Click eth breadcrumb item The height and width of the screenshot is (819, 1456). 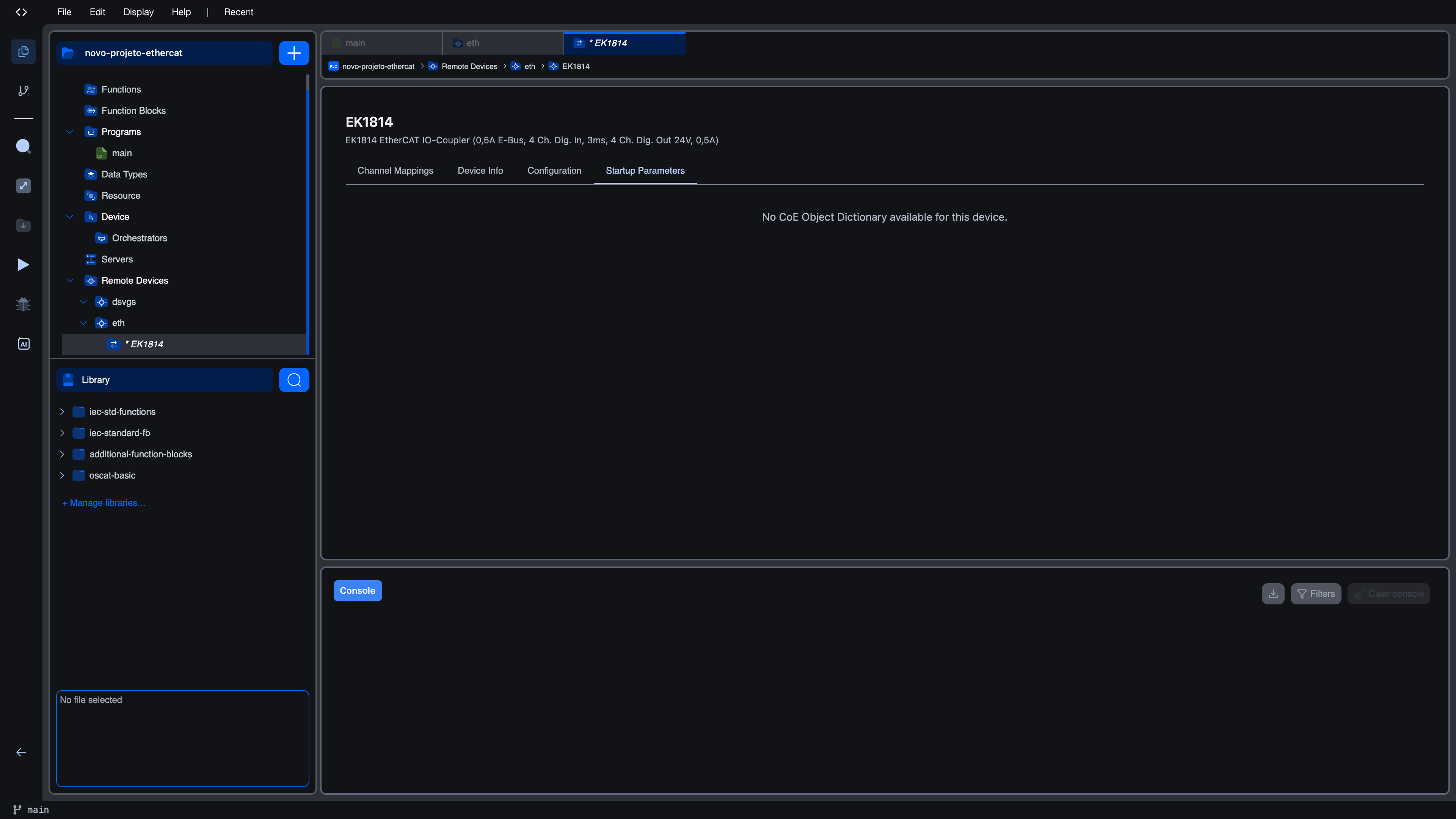(530, 66)
